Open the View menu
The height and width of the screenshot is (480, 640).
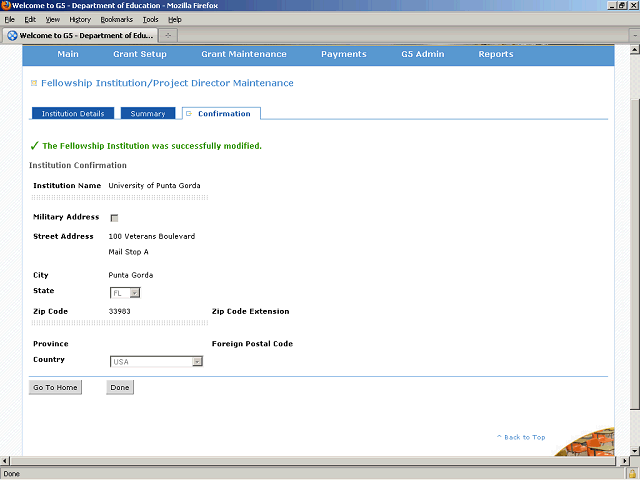point(53,20)
